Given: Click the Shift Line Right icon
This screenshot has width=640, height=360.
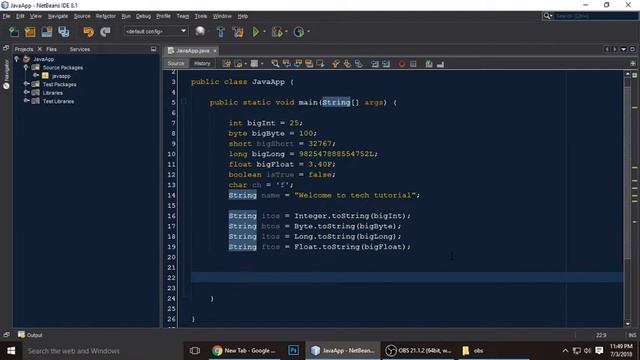Looking at the screenshot, I should coord(386,64).
